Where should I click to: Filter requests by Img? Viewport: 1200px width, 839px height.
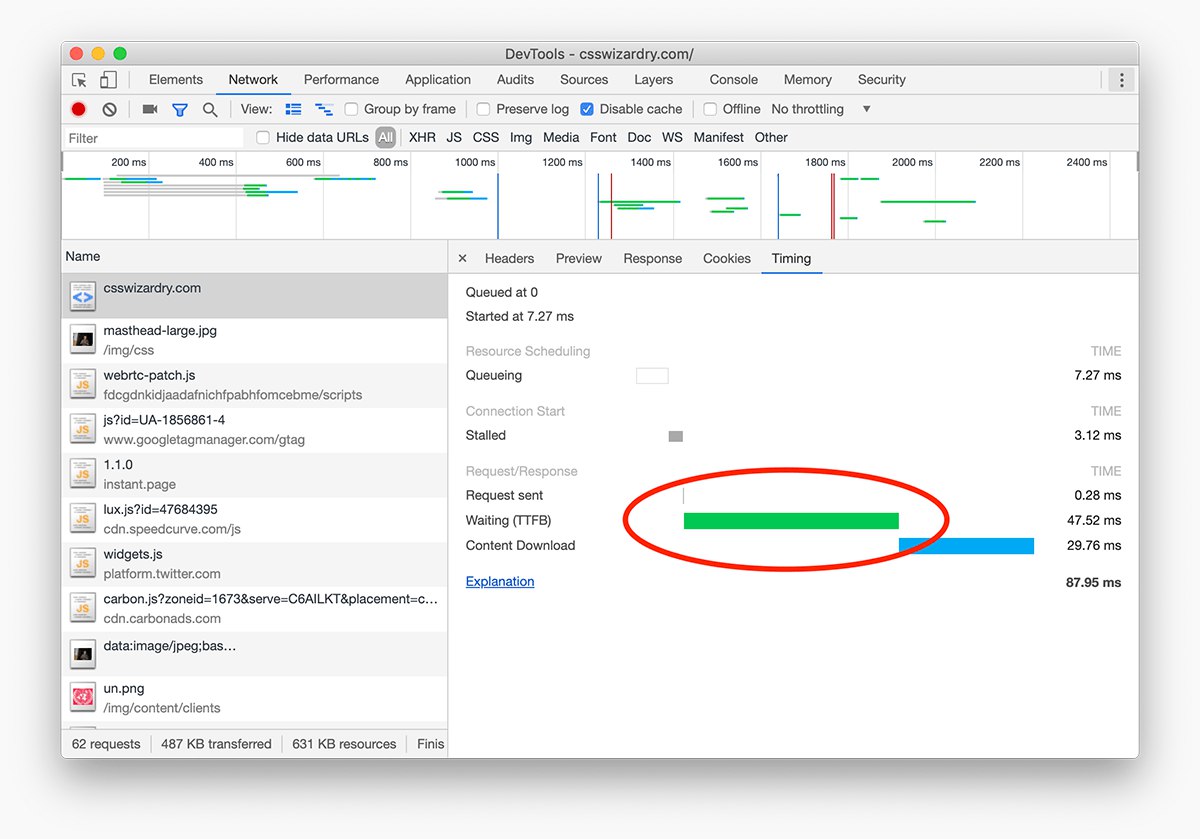tap(521, 137)
